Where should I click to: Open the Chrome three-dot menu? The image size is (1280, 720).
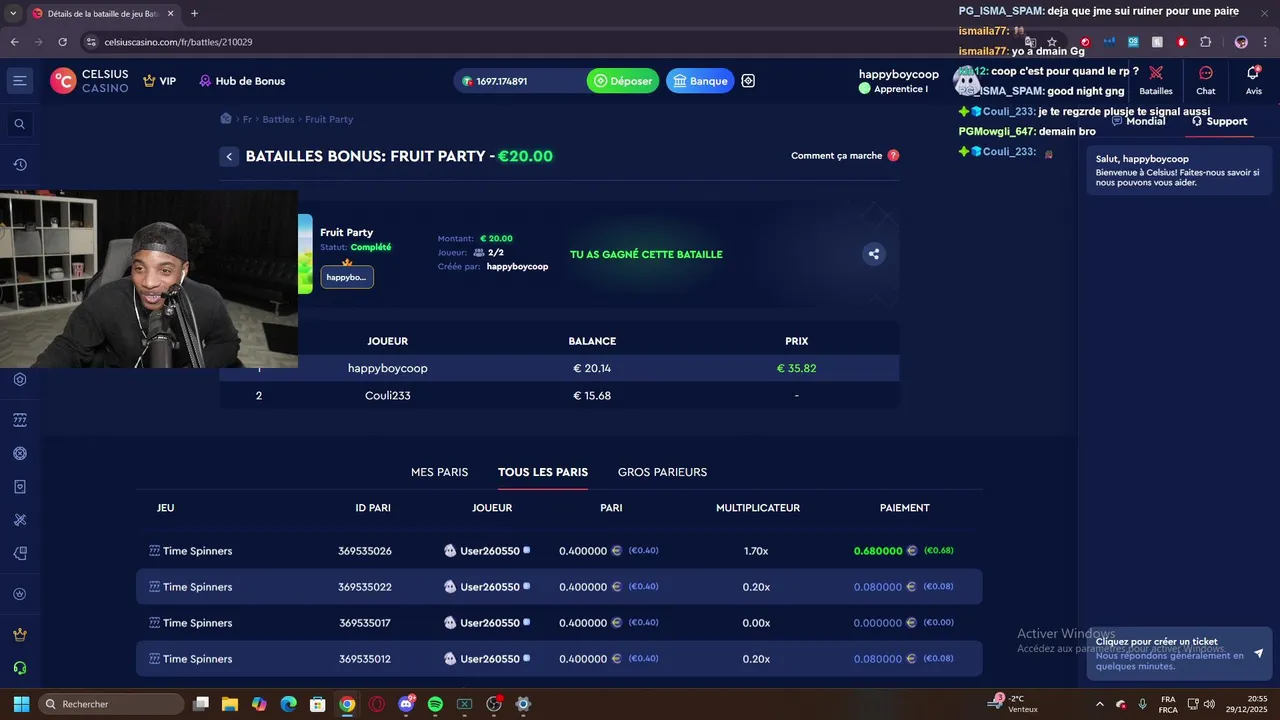1265,42
